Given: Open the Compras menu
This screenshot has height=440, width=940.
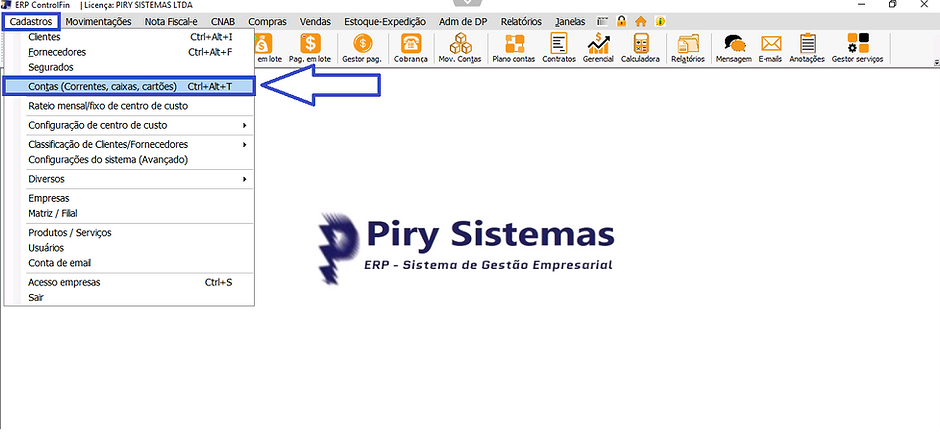Looking at the screenshot, I should pyautogui.click(x=267, y=22).
